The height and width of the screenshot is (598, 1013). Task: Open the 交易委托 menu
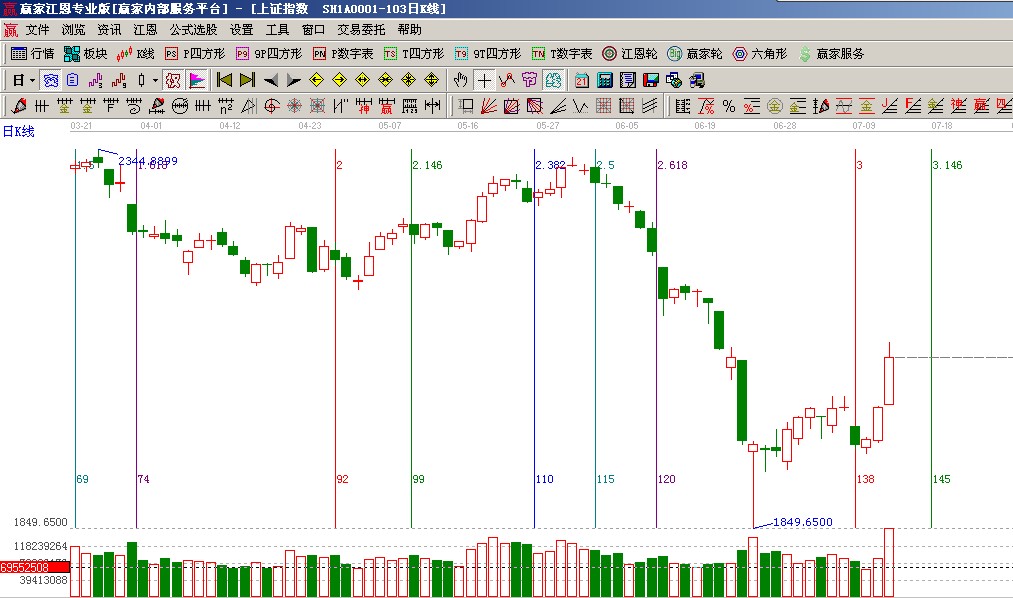pos(361,30)
